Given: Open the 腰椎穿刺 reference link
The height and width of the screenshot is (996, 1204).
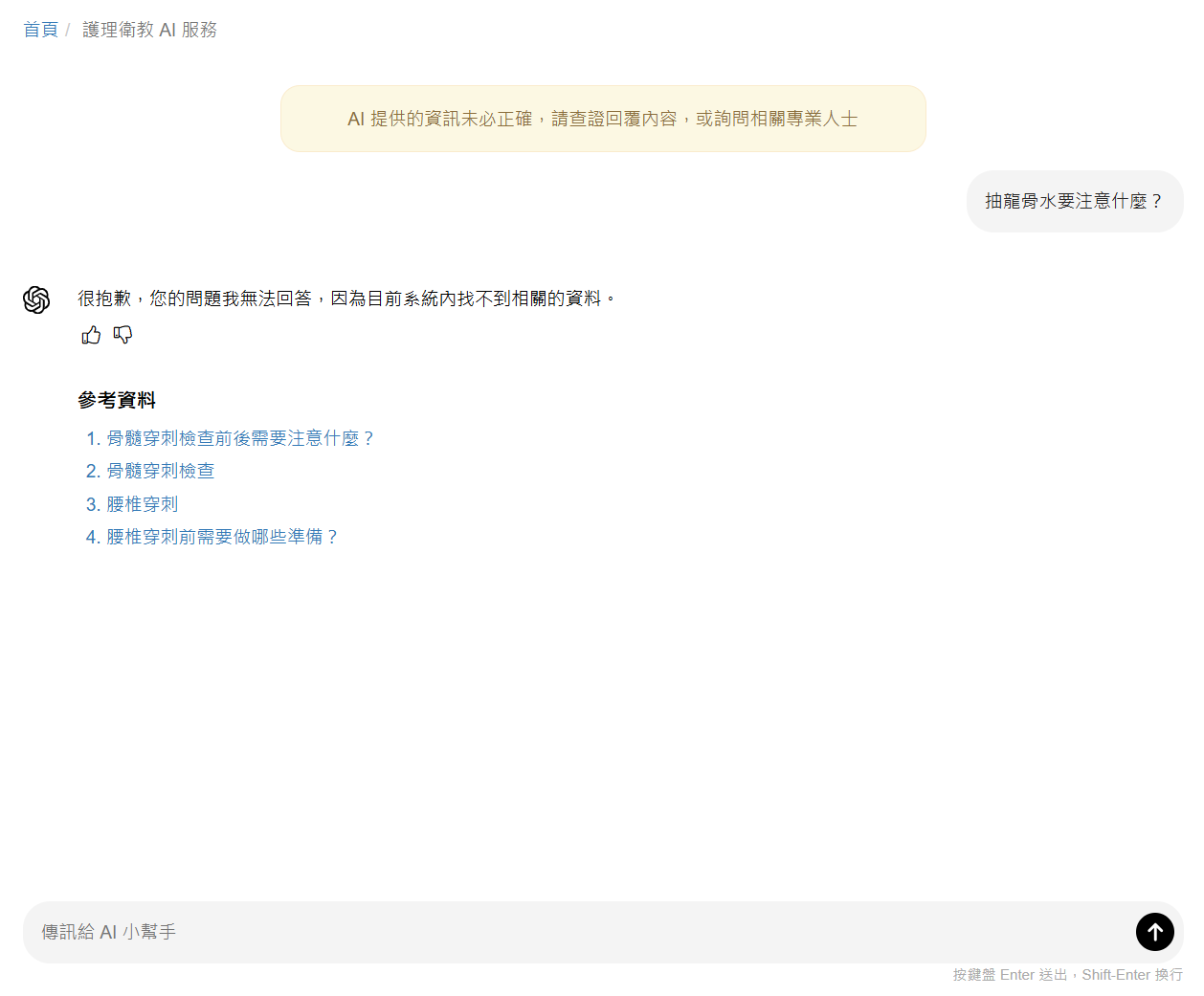Looking at the screenshot, I should [142, 504].
